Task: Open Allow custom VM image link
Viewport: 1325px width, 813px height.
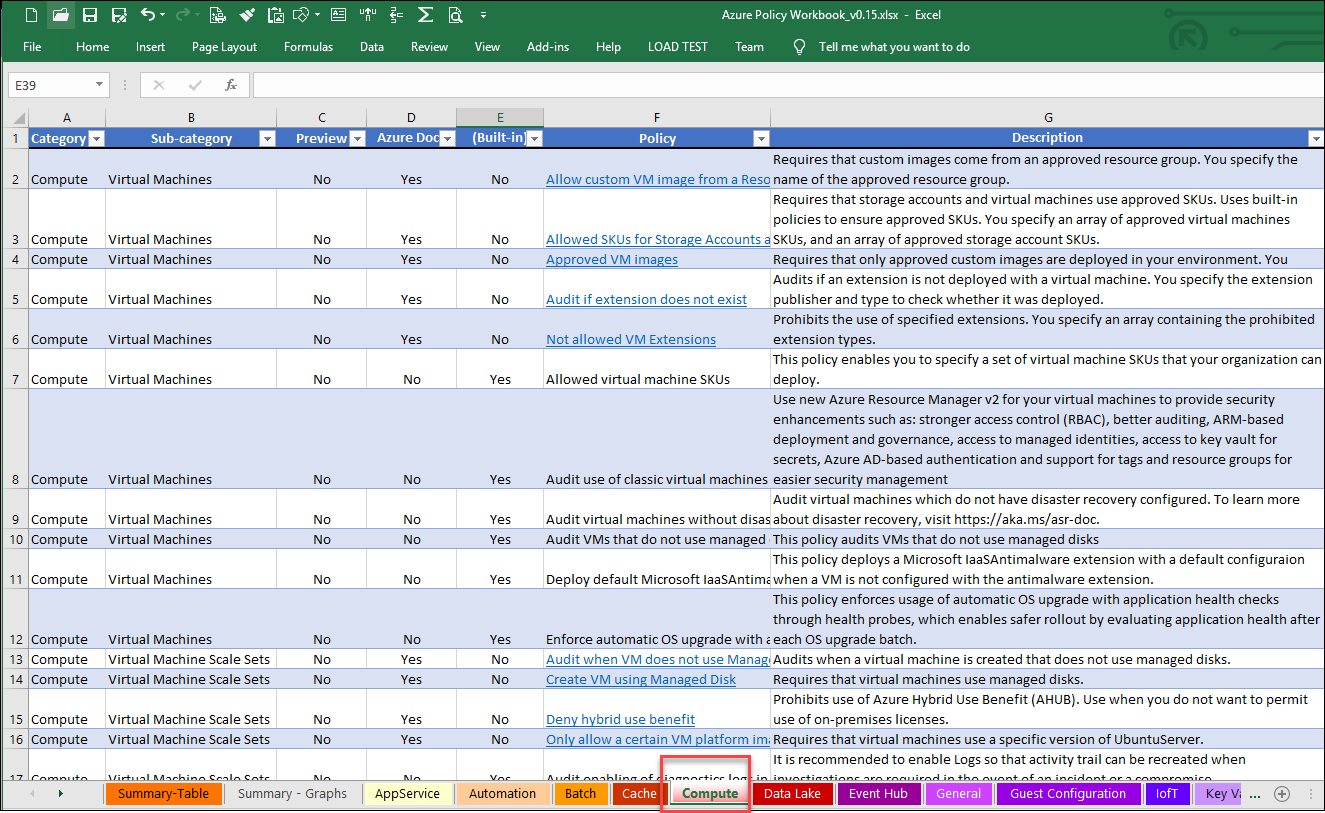Action: click(658, 180)
